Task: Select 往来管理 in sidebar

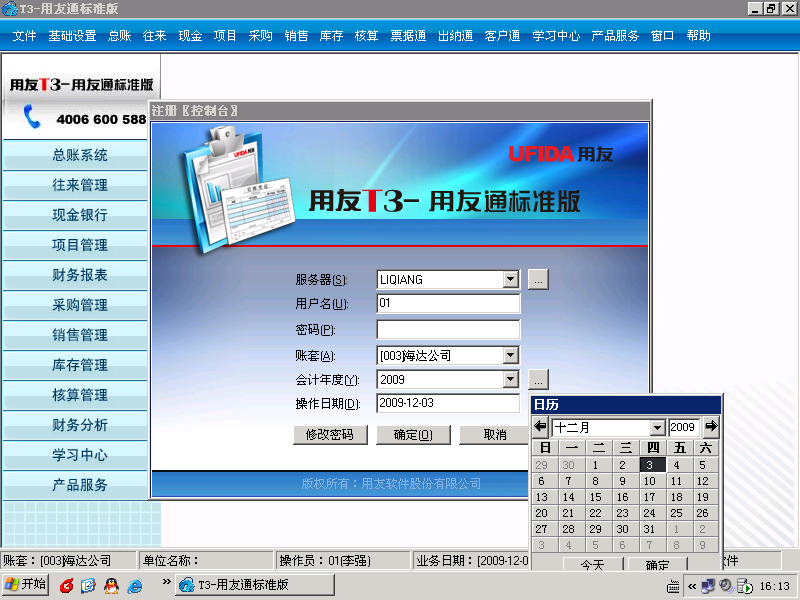Action: (80, 185)
